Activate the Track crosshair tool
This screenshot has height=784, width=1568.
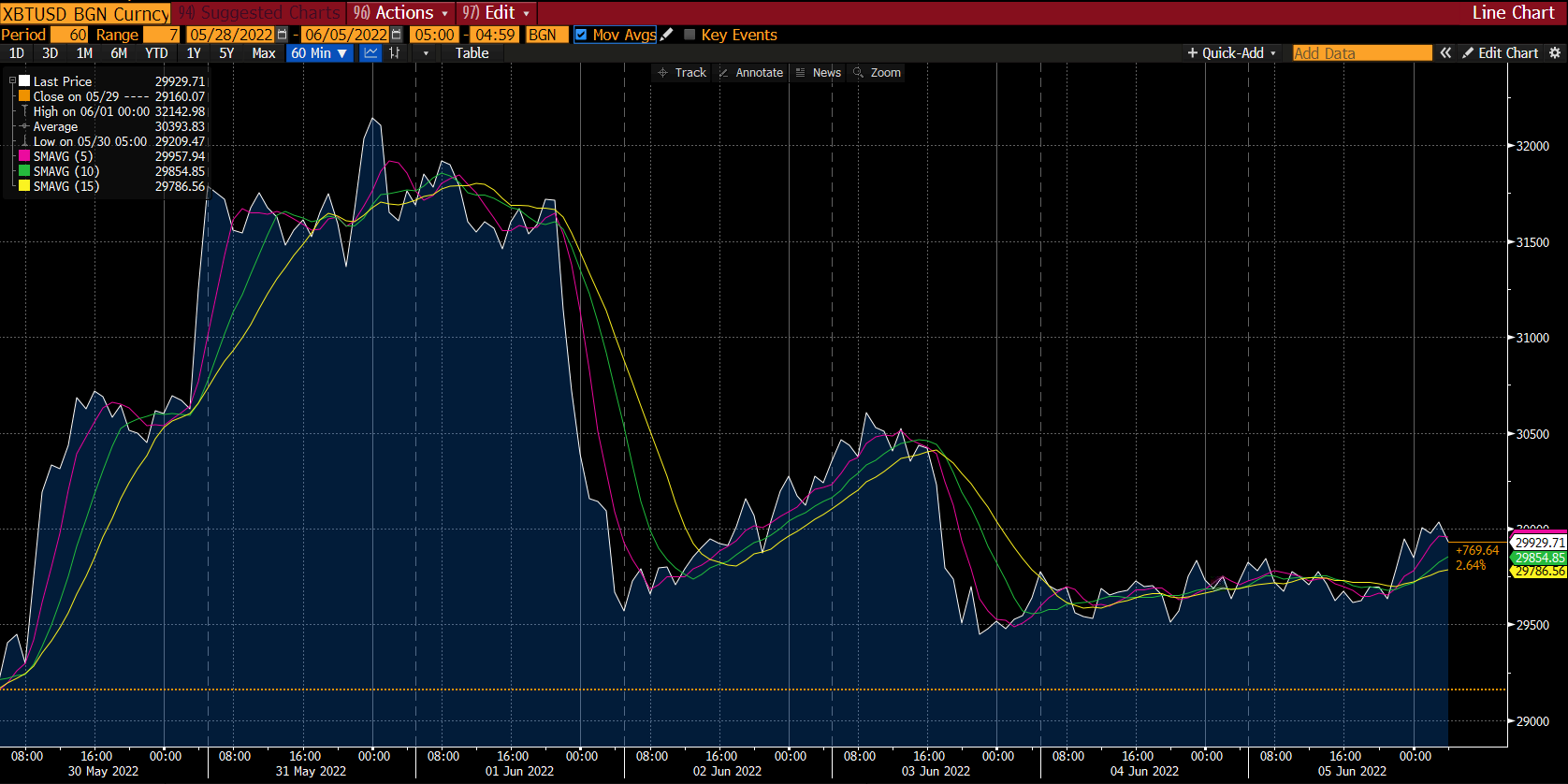click(682, 73)
